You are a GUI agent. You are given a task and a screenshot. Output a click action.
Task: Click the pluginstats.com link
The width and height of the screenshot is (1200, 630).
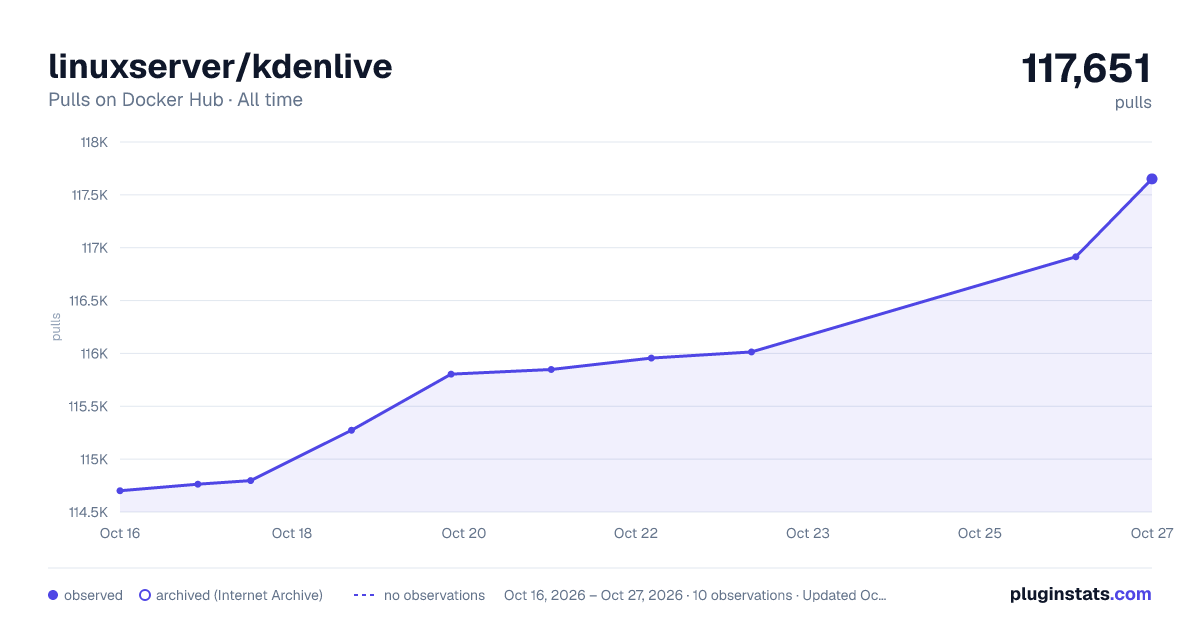pos(1080,594)
